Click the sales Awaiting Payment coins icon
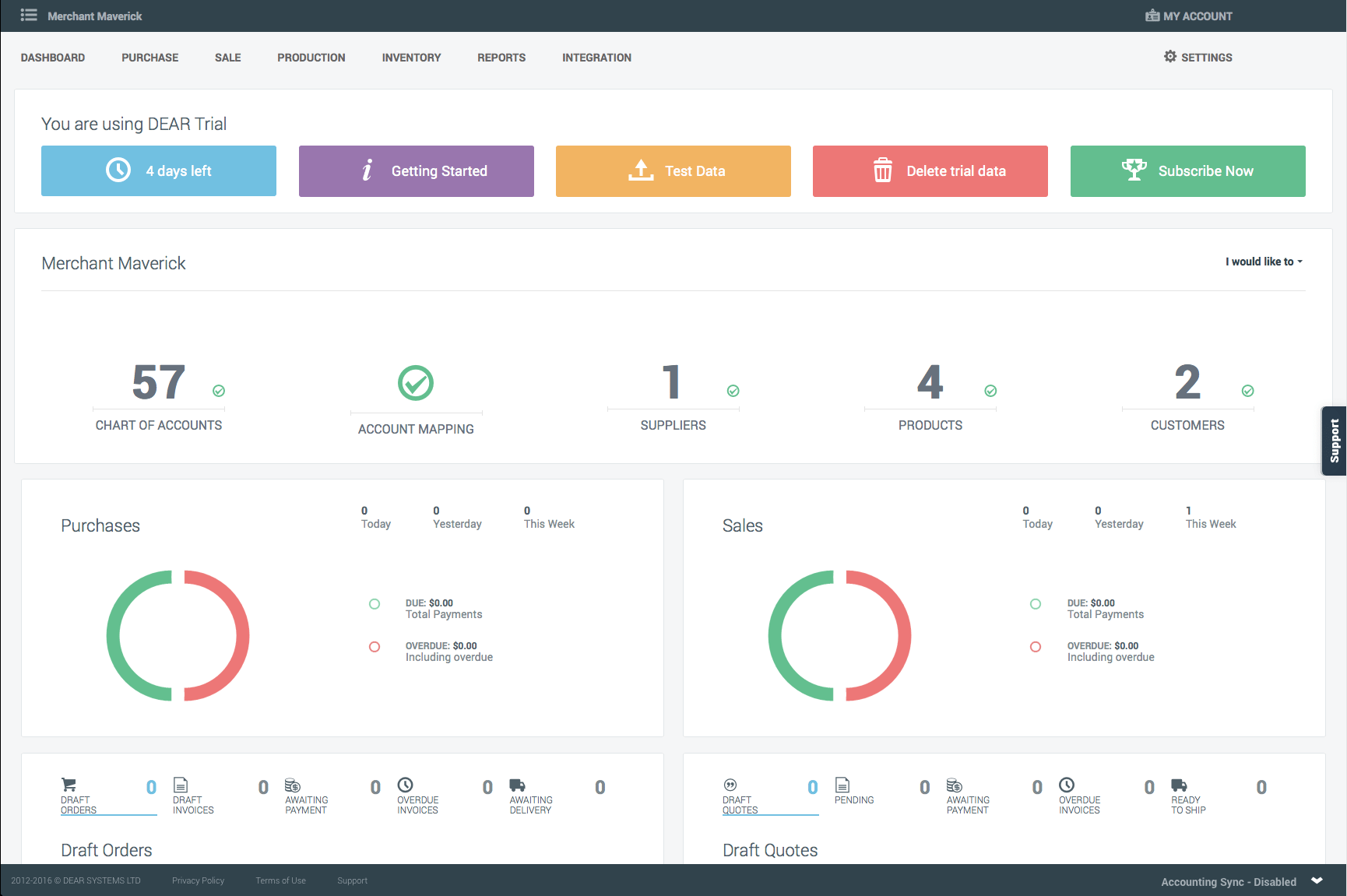Image resolution: width=1347 pixels, height=896 pixels. (955, 785)
